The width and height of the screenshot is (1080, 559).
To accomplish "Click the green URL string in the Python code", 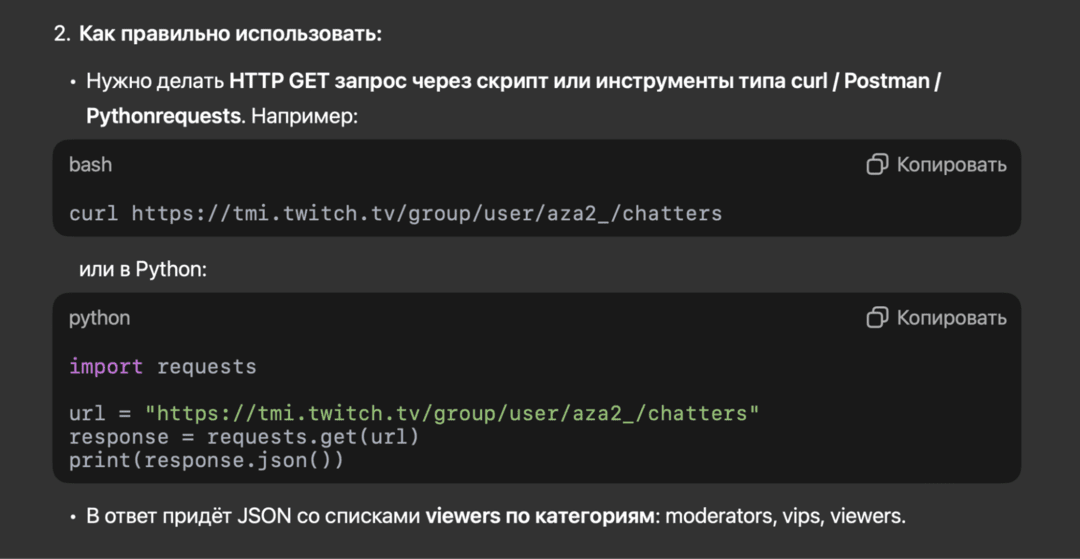I will coord(452,413).
